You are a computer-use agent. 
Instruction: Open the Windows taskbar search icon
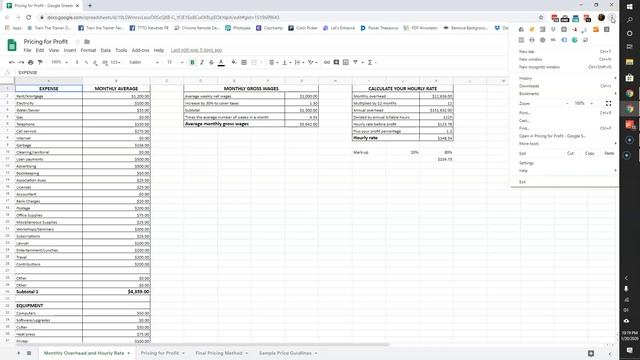629,20
